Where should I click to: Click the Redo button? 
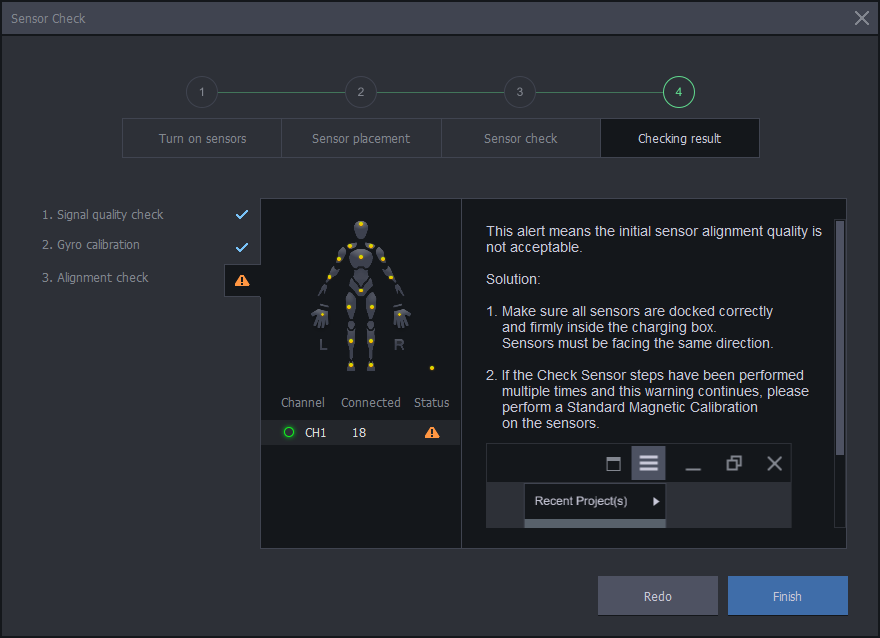[658, 596]
